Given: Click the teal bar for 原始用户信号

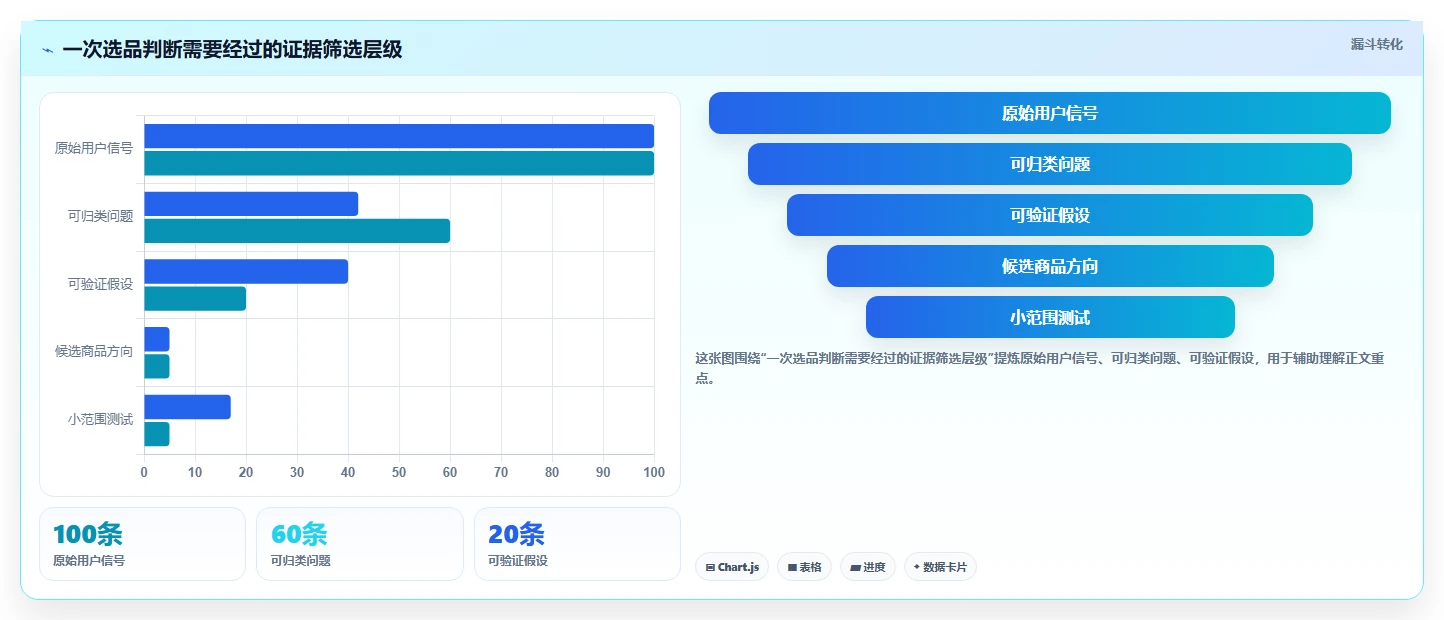Looking at the screenshot, I should point(399,163).
